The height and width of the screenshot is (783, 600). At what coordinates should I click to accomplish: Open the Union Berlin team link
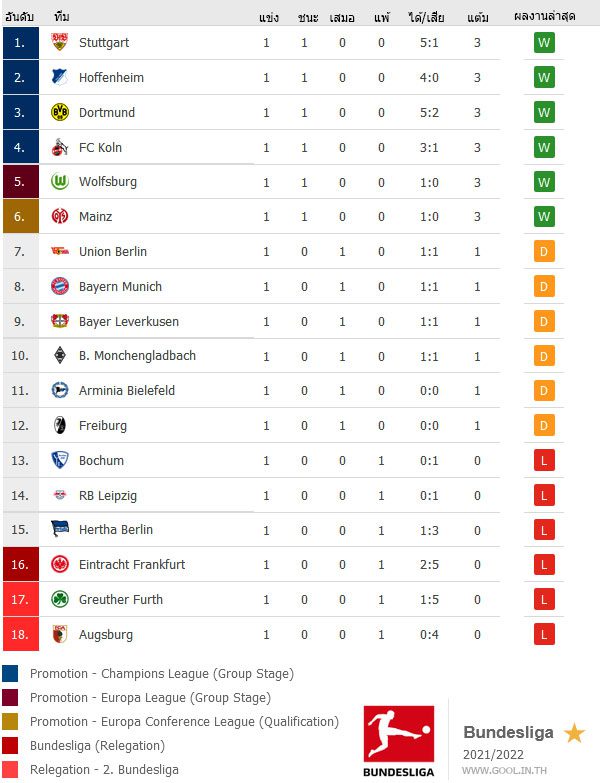pos(113,251)
